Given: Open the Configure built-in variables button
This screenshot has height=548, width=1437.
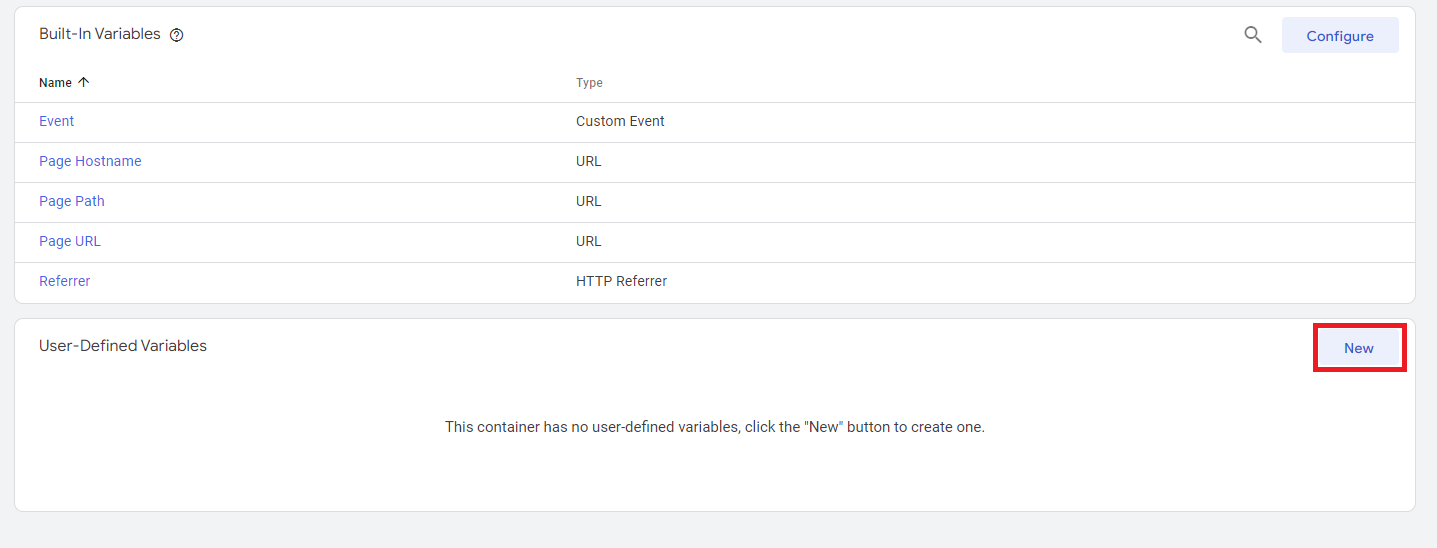Looking at the screenshot, I should 1340,36.
